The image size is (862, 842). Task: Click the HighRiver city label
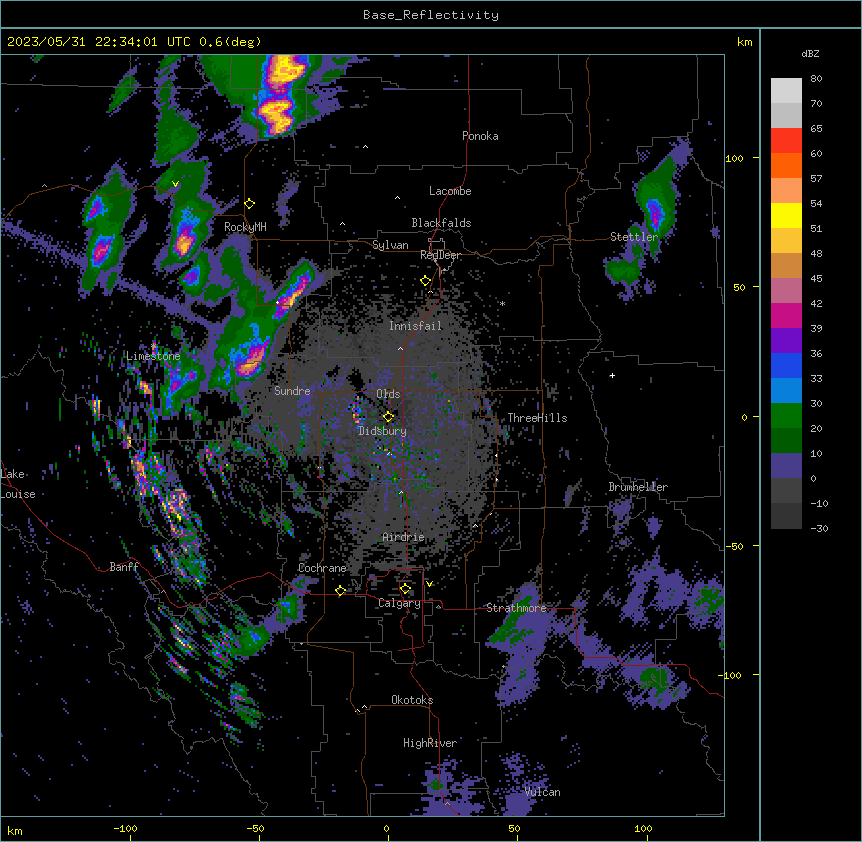coord(430,743)
